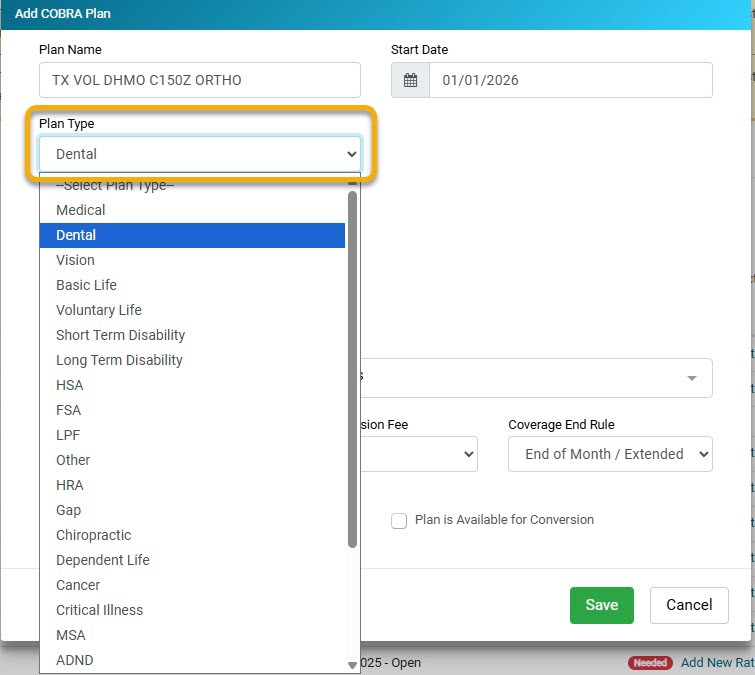Viewport: 755px width, 675px height.
Task: Choose Medical from the plan type list
Action: [x=81, y=210]
